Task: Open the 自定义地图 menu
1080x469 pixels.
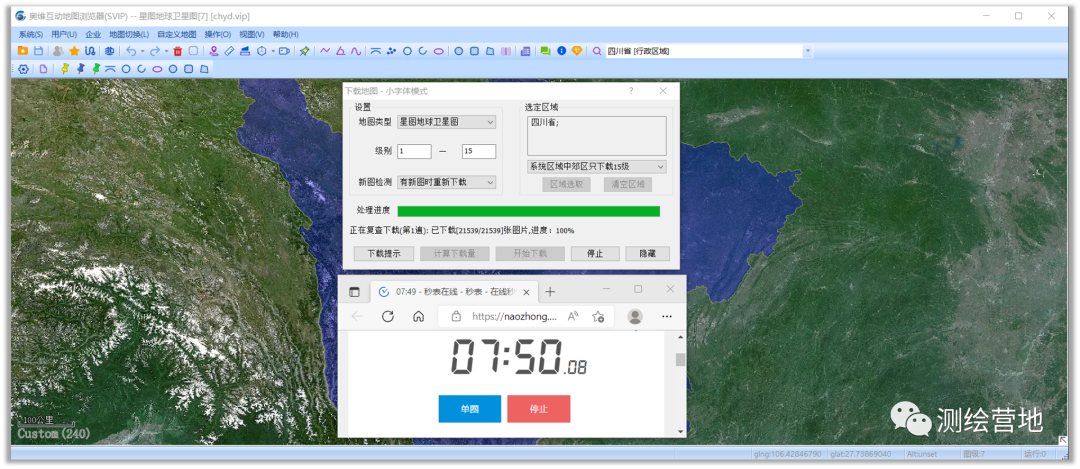Action: pos(177,34)
